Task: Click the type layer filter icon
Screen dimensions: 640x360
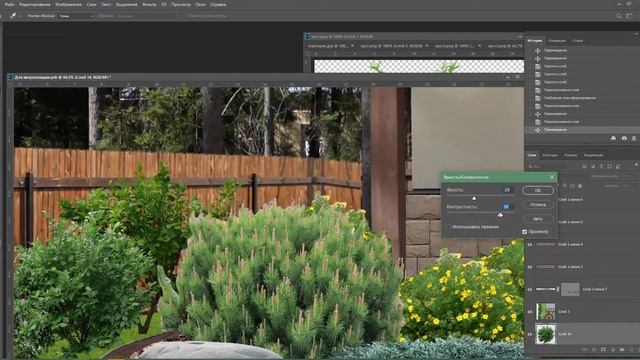Action: pos(601,167)
